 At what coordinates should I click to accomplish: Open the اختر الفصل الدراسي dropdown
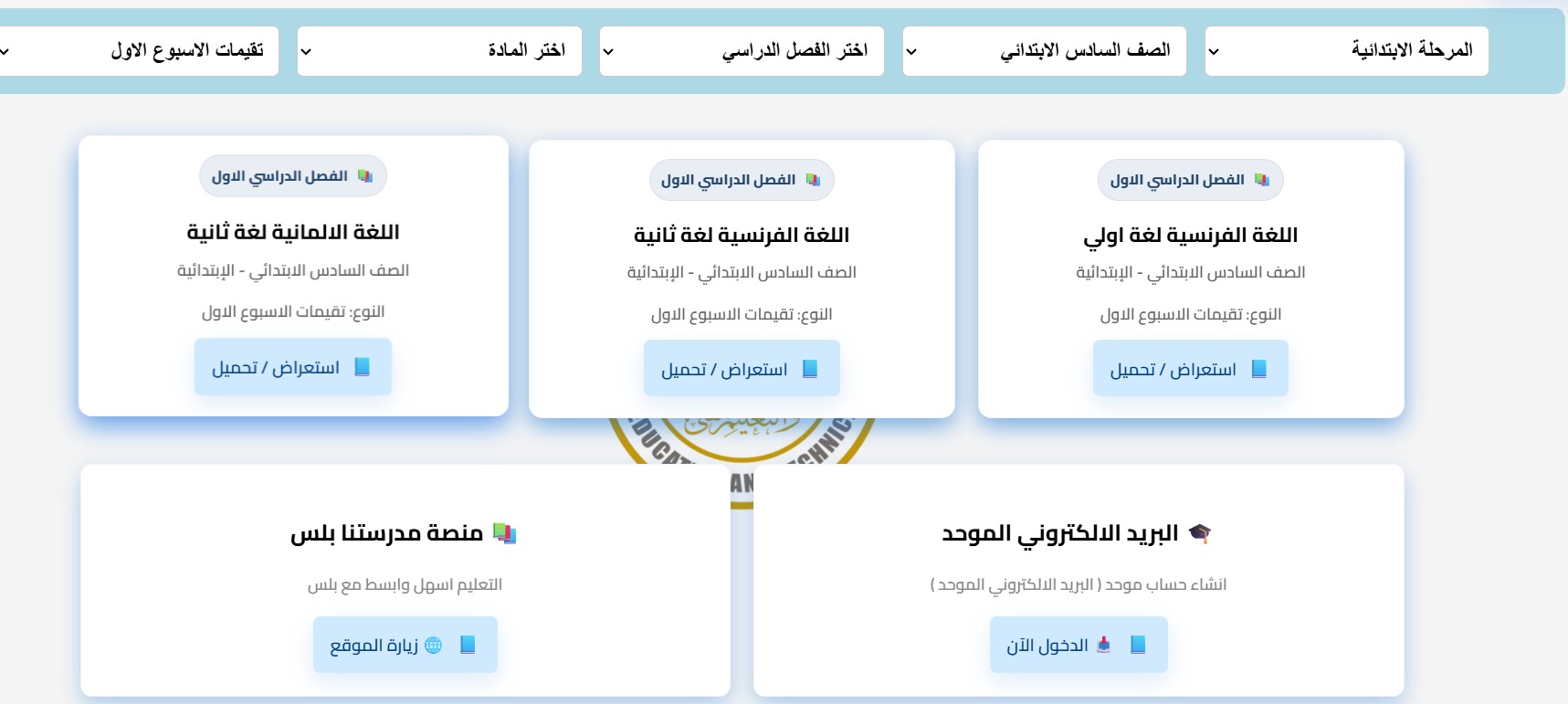(x=742, y=51)
